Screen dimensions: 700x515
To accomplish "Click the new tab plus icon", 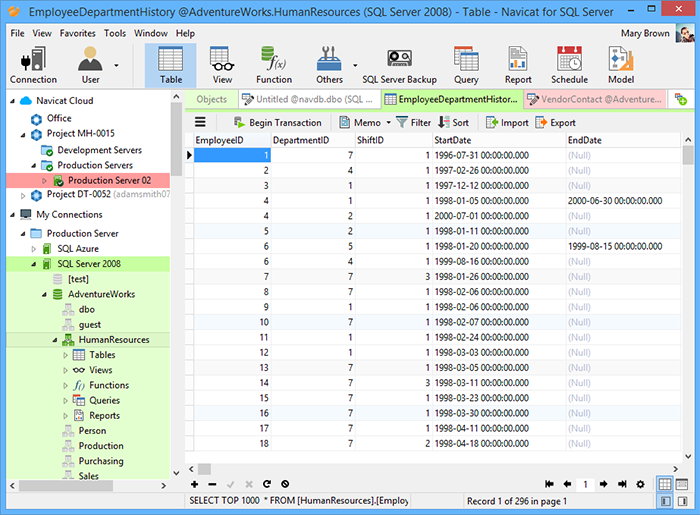I will 681,99.
